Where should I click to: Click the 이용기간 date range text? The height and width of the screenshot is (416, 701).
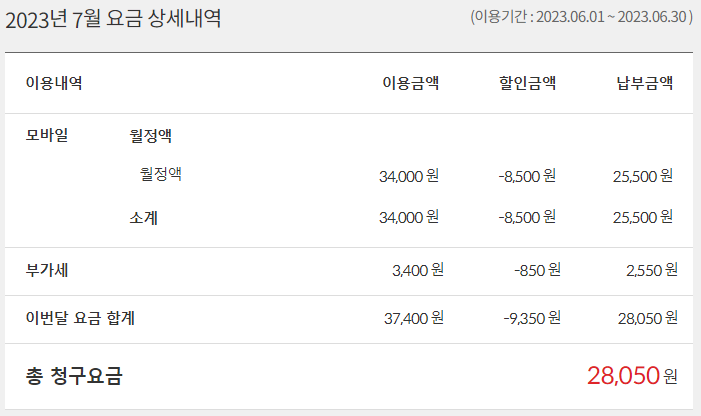click(x=581, y=17)
